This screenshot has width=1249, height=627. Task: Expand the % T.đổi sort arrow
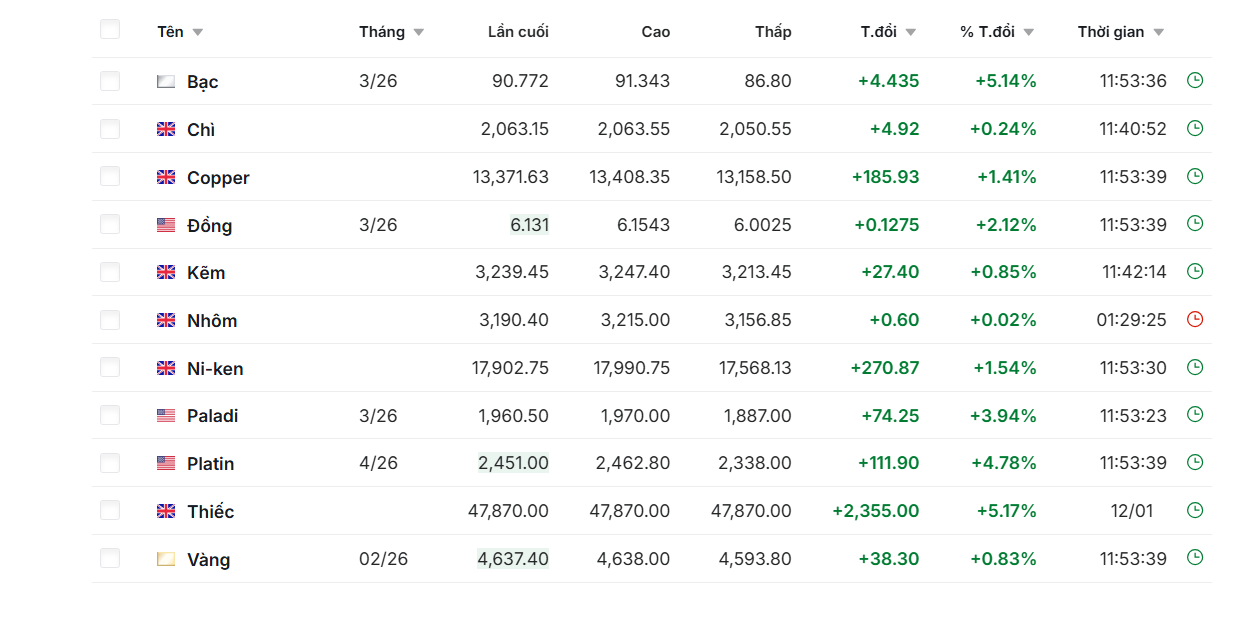pyautogui.click(x=1029, y=32)
